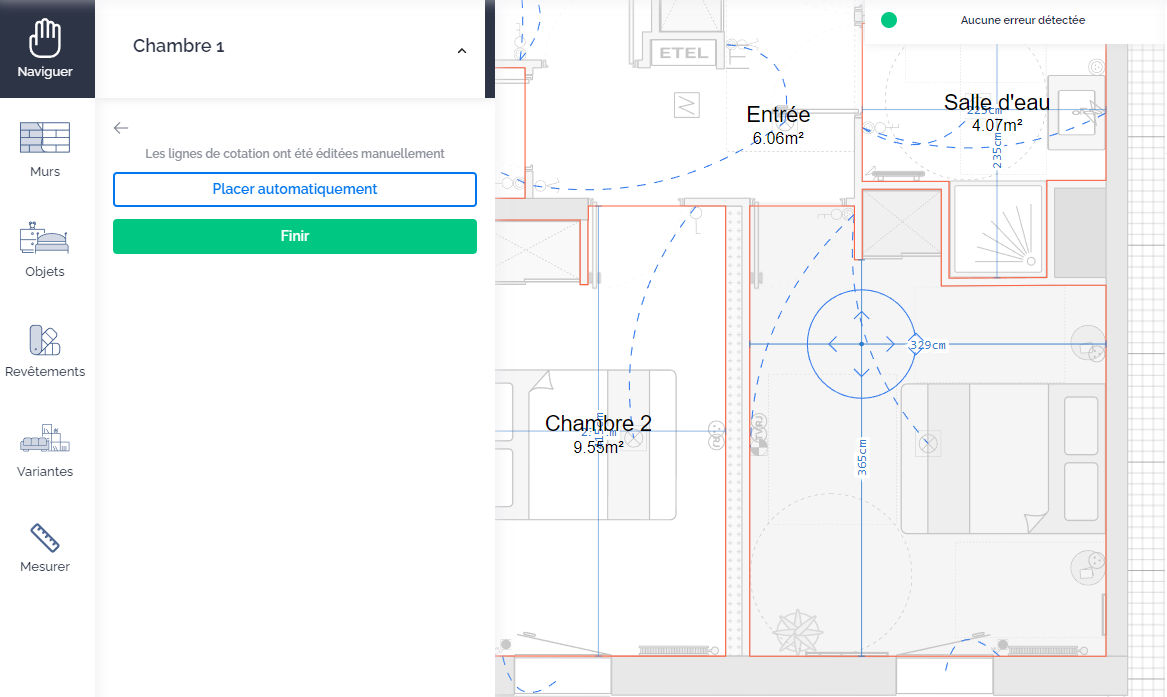Click the 'Aucune erreur détectée' status text
The width and height of the screenshot is (1167, 697).
tap(1022, 20)
